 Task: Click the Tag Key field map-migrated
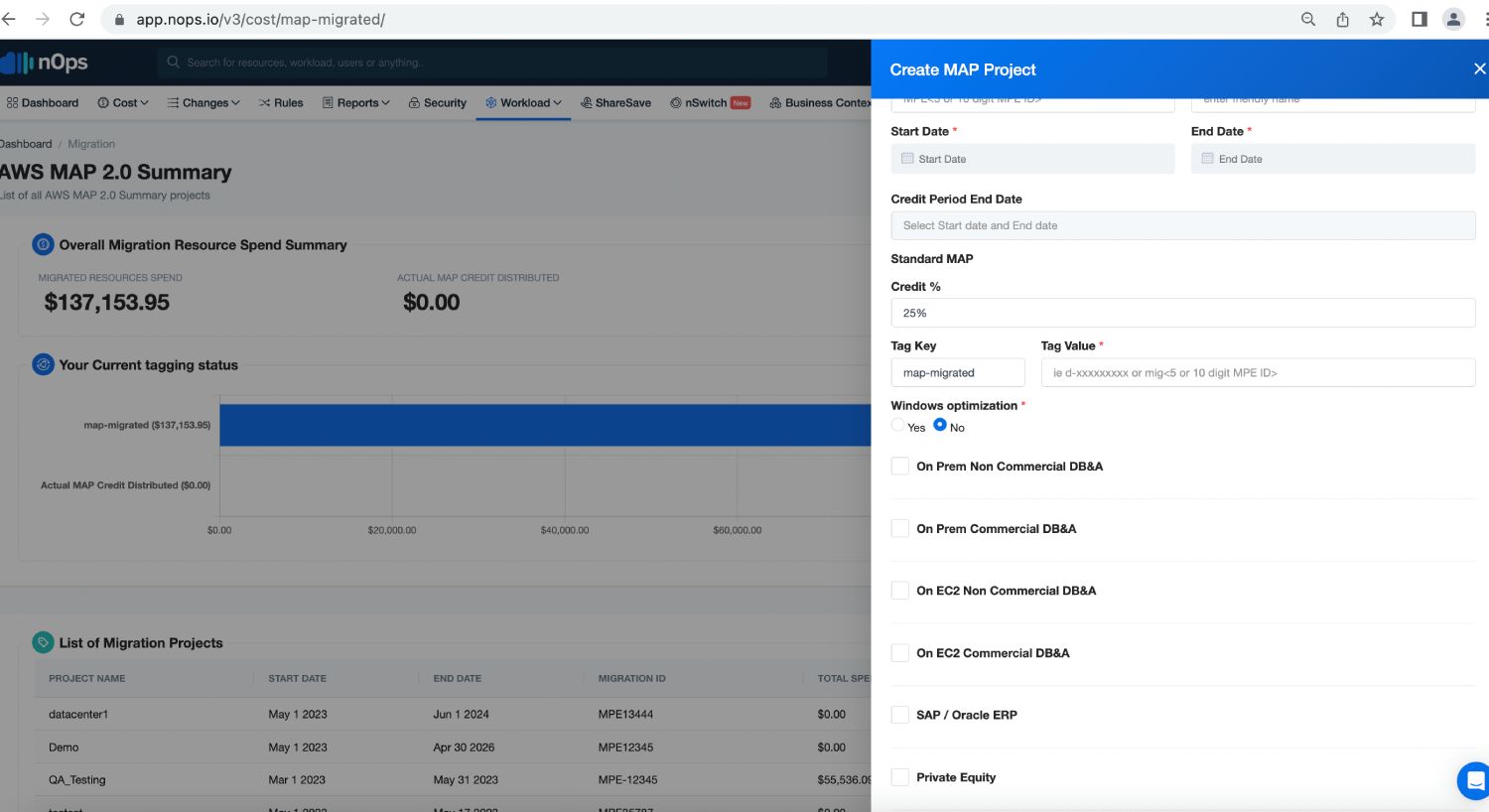958,372
